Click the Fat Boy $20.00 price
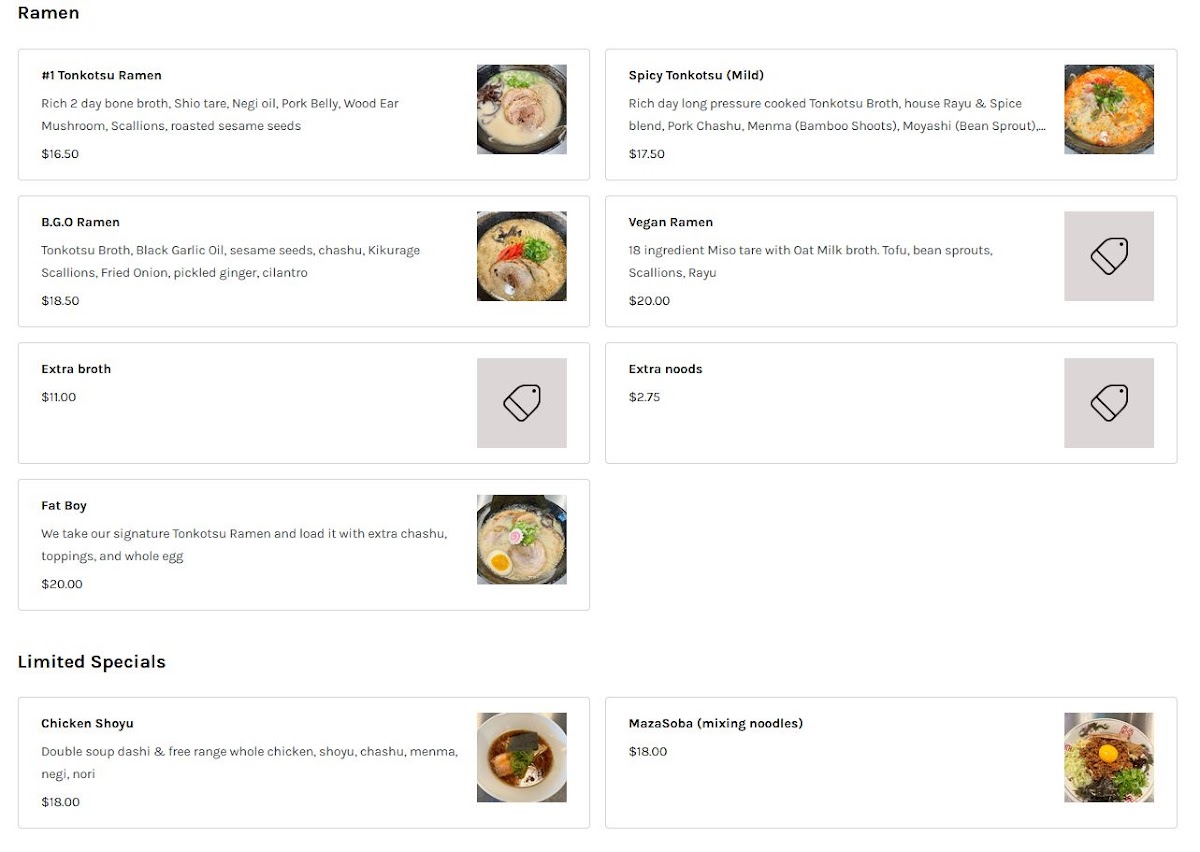This screenshot has width=1200, height=852. click(62, 584)
